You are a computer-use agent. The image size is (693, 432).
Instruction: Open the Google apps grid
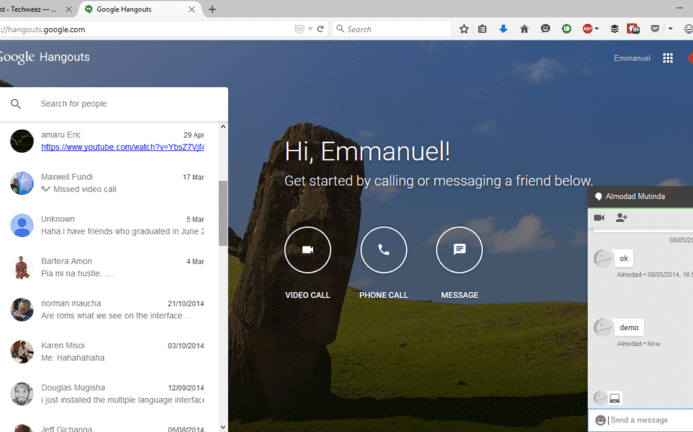point(668,58)
